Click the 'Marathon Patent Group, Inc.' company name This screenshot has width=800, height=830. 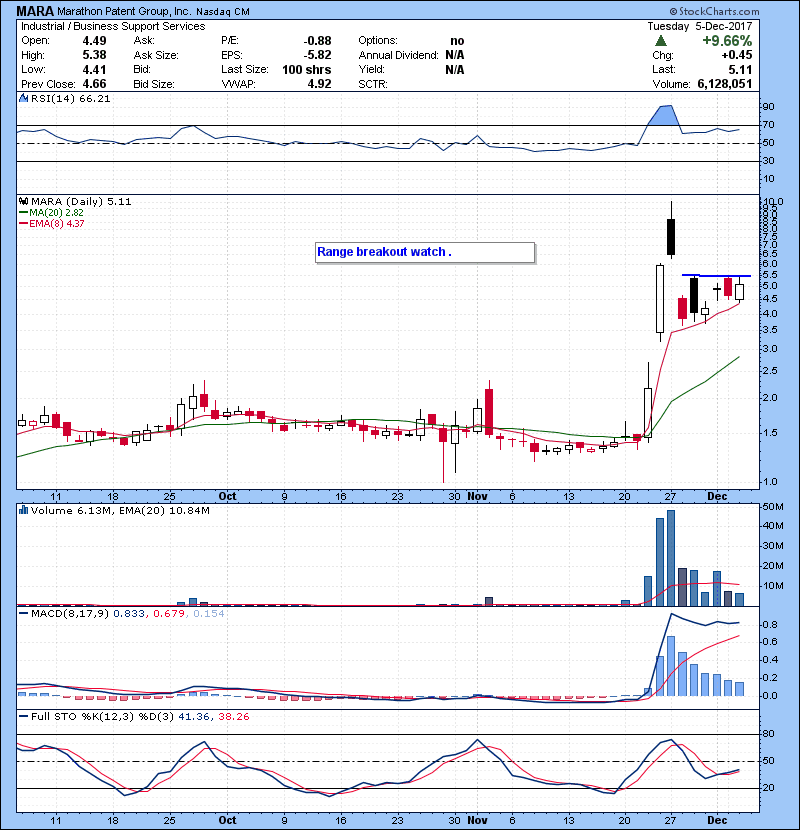coord(124,12)
